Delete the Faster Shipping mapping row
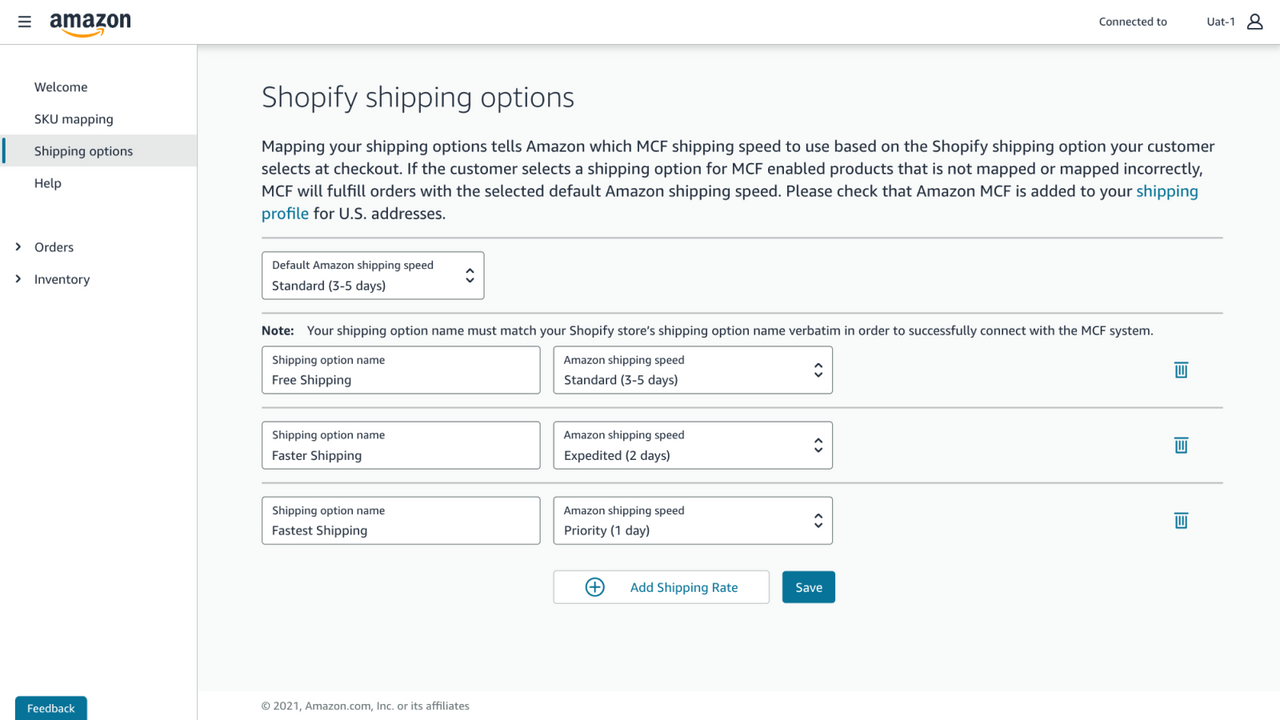 pos(1181,445)
